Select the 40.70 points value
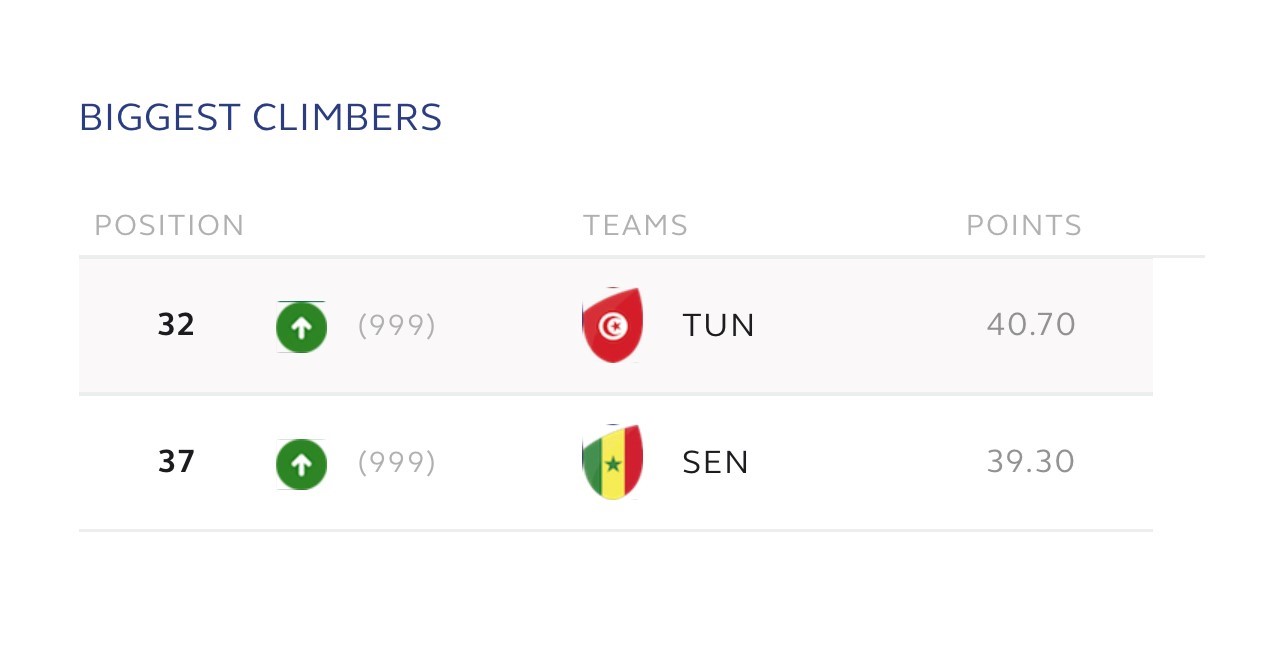The image size is (1284, 671). click(x=1030, y=325)
